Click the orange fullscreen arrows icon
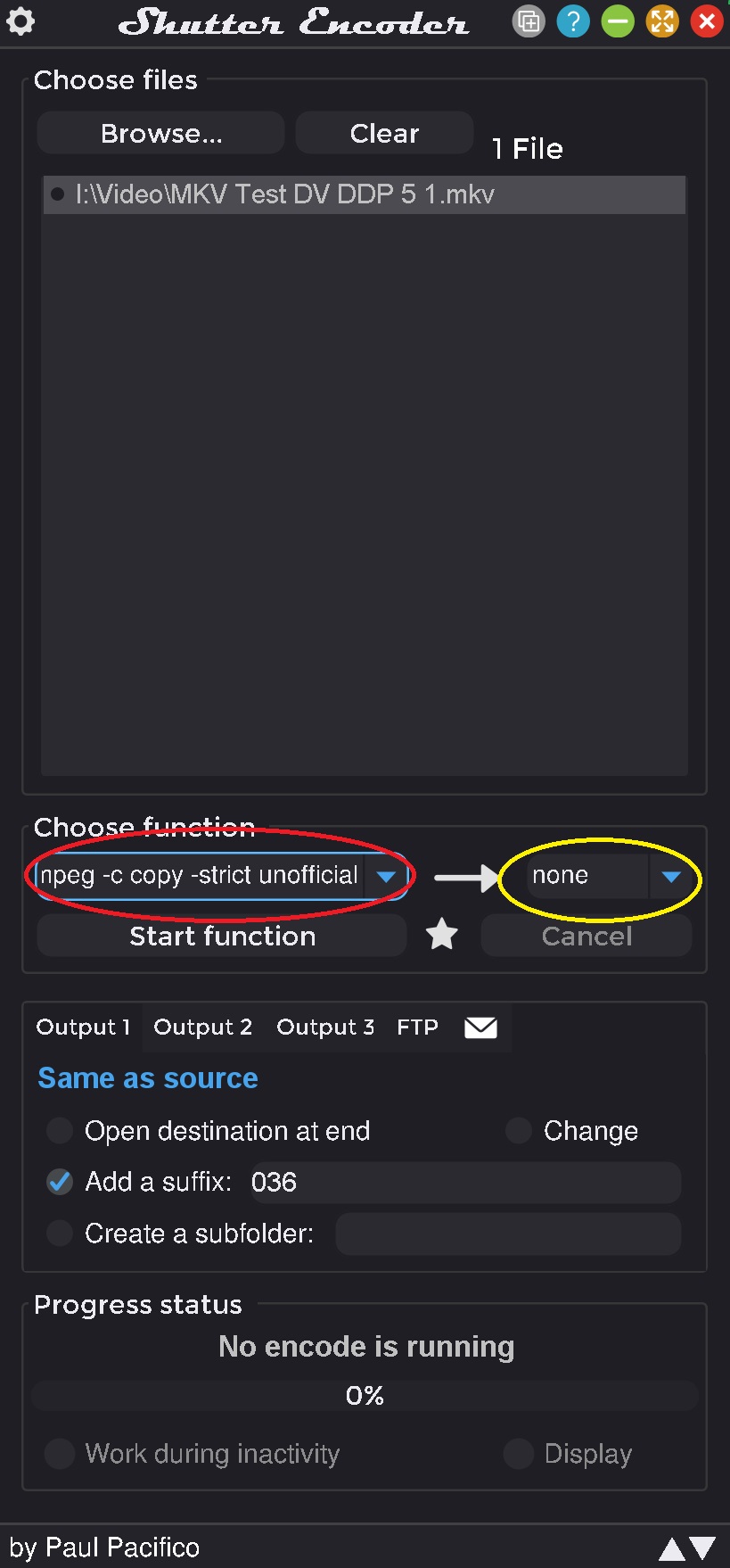 (662, 21)
